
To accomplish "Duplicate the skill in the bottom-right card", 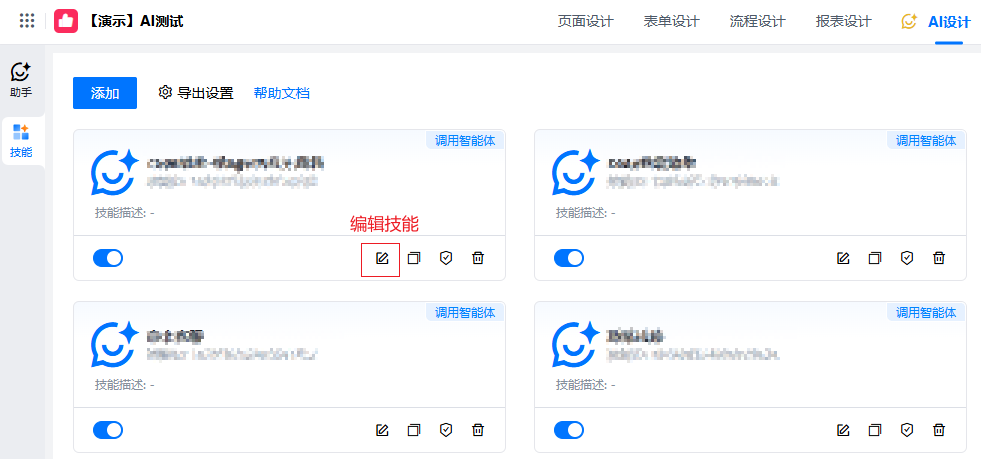I will pos(875,430).
